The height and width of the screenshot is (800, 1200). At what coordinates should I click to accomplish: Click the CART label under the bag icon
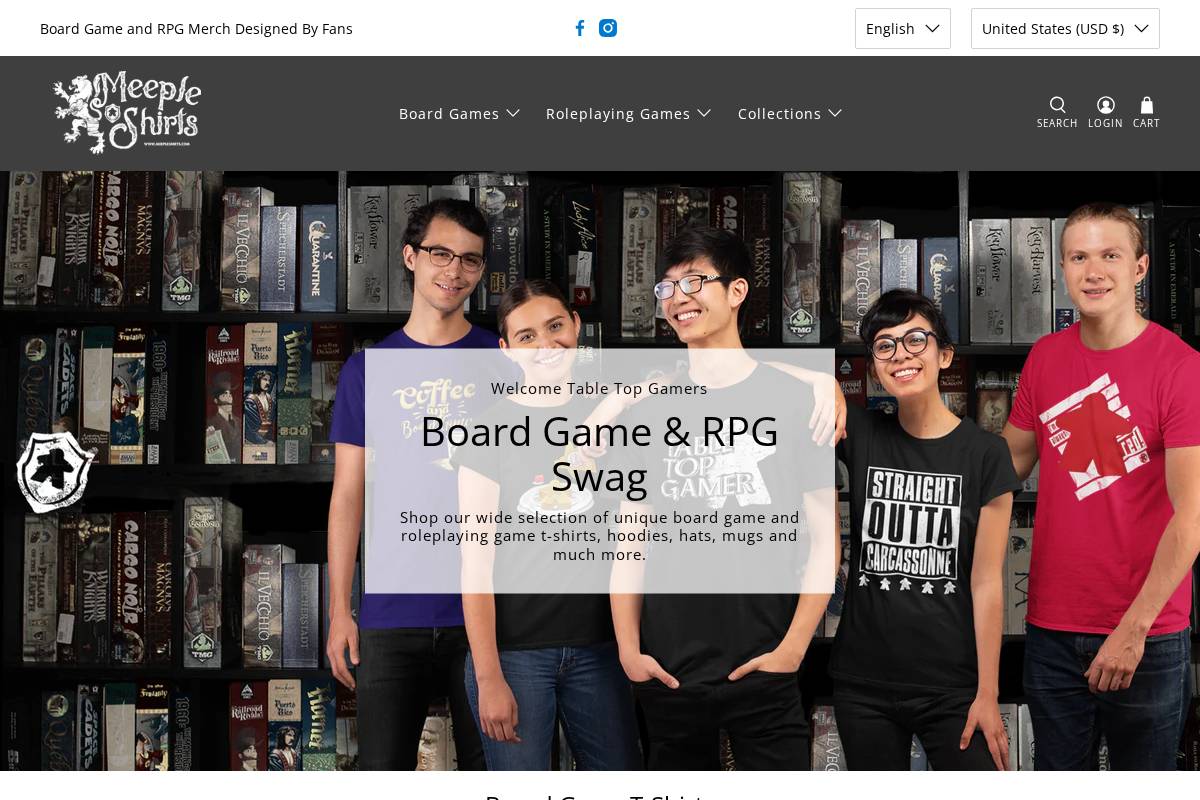1146,123
